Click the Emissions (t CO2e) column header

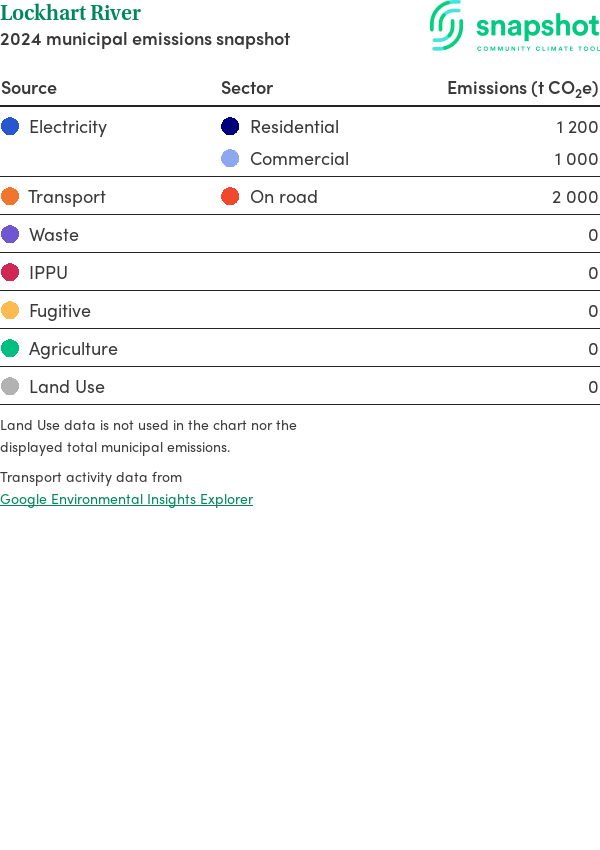click(x=522, y=88)
